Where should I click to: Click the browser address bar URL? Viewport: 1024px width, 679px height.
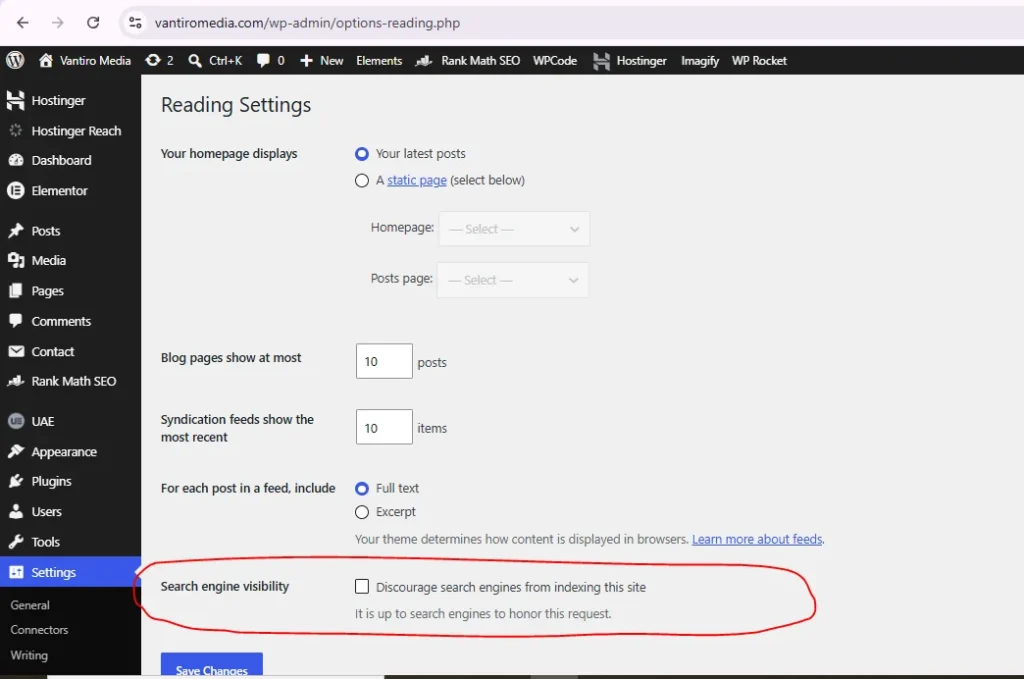pos(307,23)
